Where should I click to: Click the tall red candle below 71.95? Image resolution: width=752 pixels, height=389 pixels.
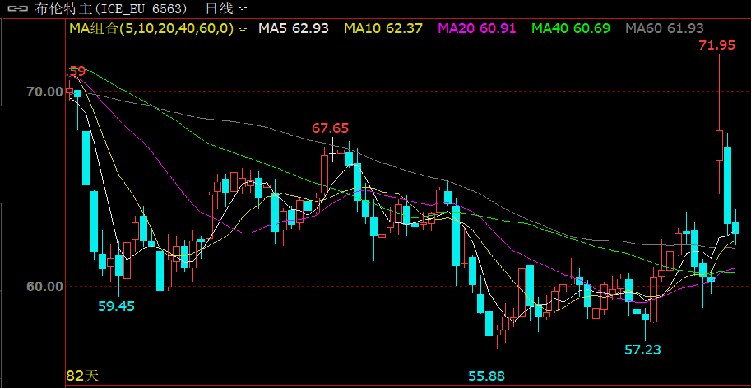pos(719,125)
